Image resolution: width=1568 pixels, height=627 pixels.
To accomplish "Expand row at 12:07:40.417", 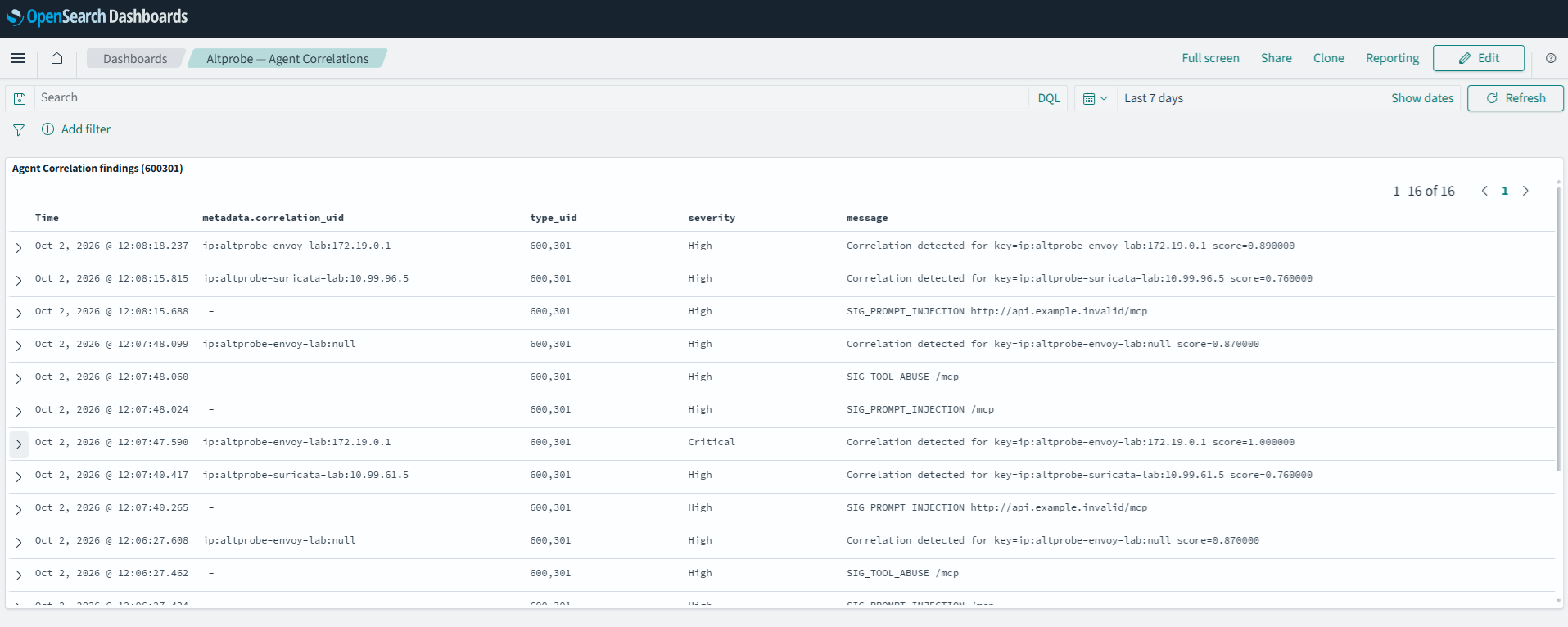I will tap(19, 476).
